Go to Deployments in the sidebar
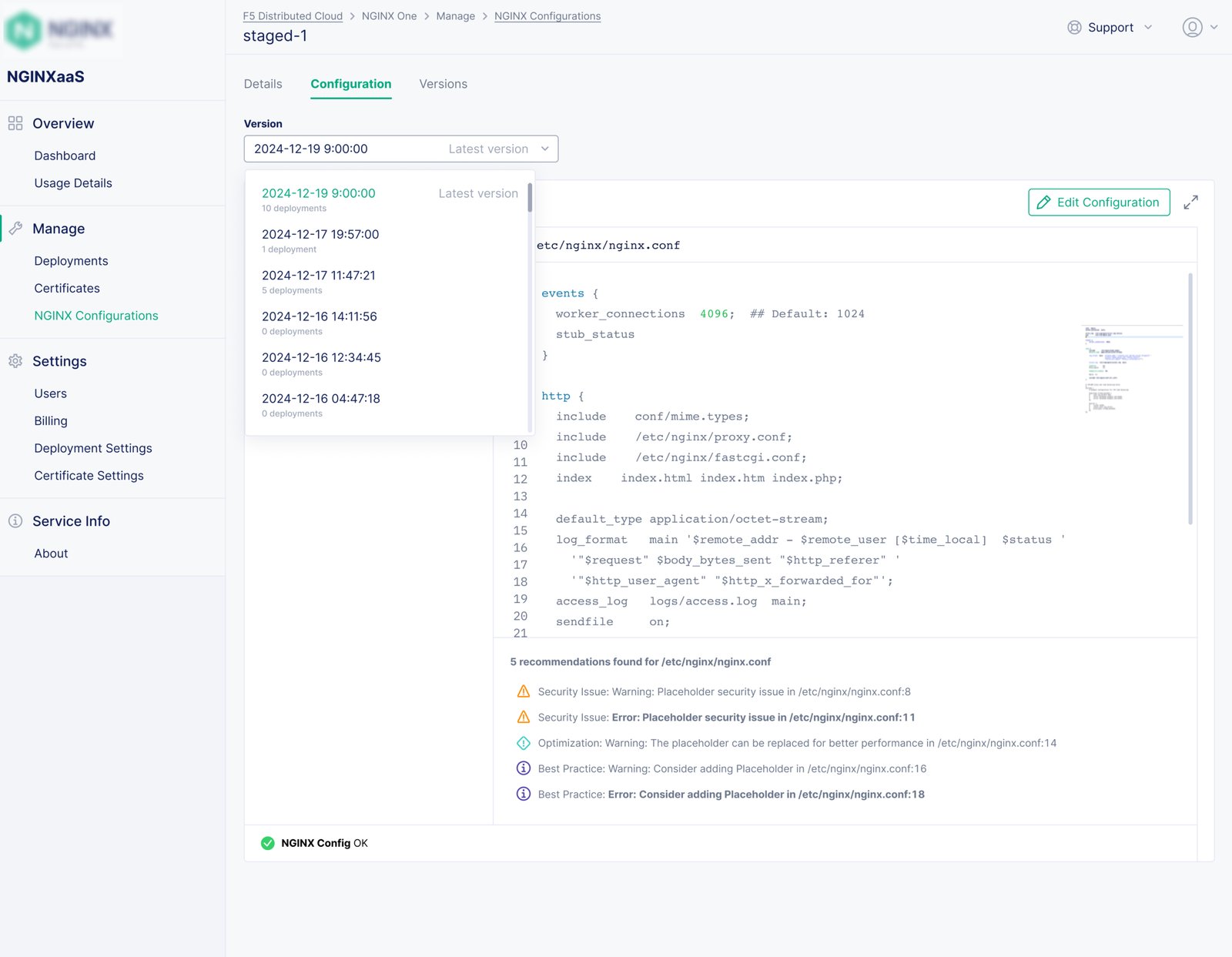 click(x=71, y=261)
